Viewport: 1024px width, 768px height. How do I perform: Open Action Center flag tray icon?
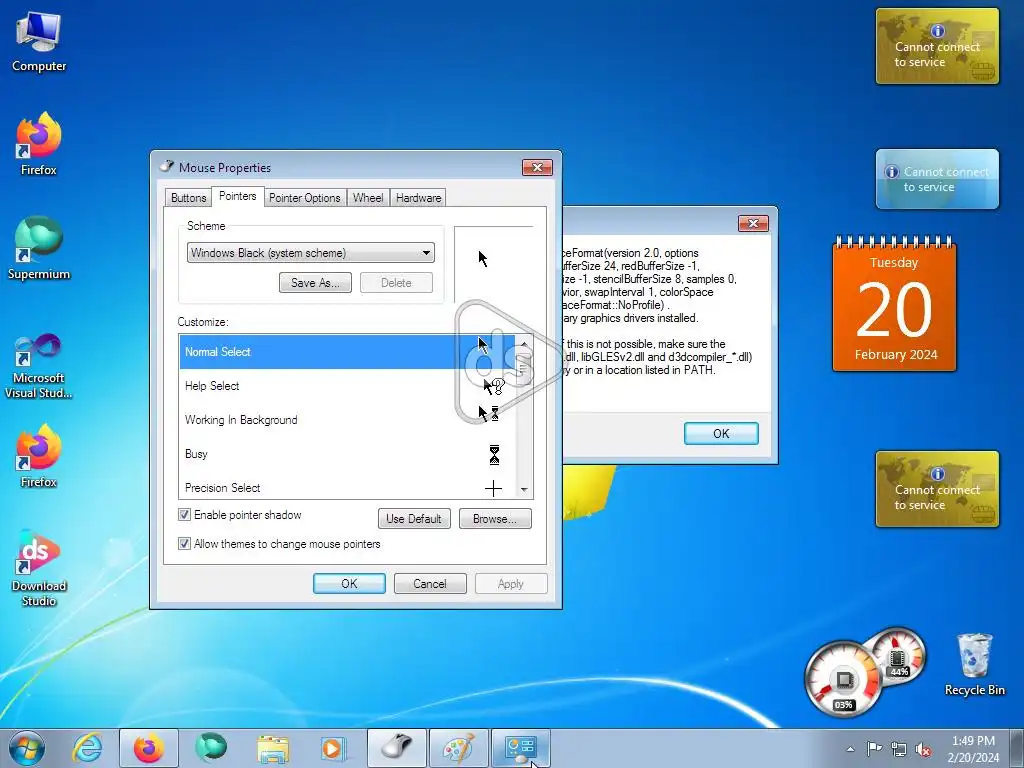tap(874, 749)
